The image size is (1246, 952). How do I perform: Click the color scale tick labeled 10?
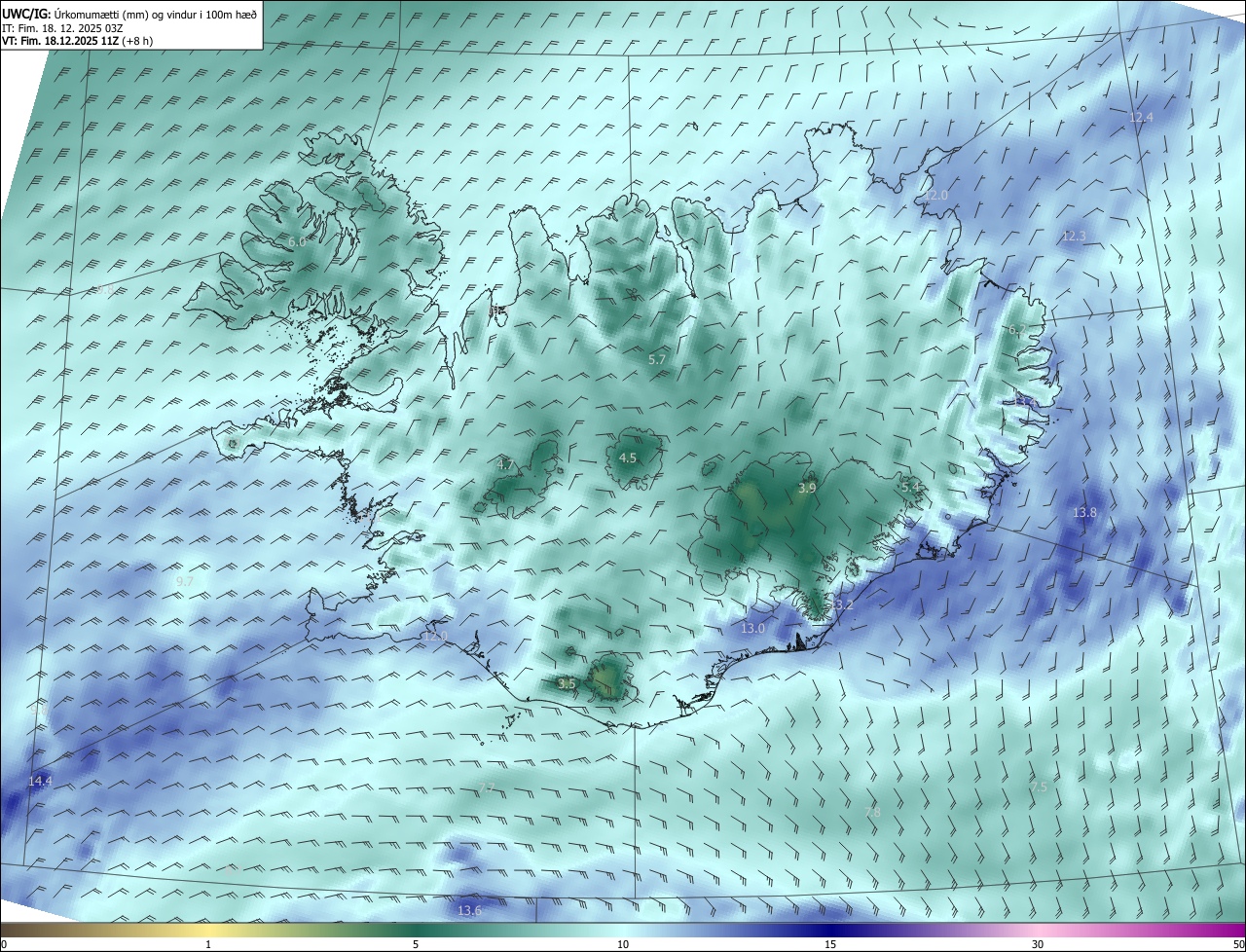[623, 944]
